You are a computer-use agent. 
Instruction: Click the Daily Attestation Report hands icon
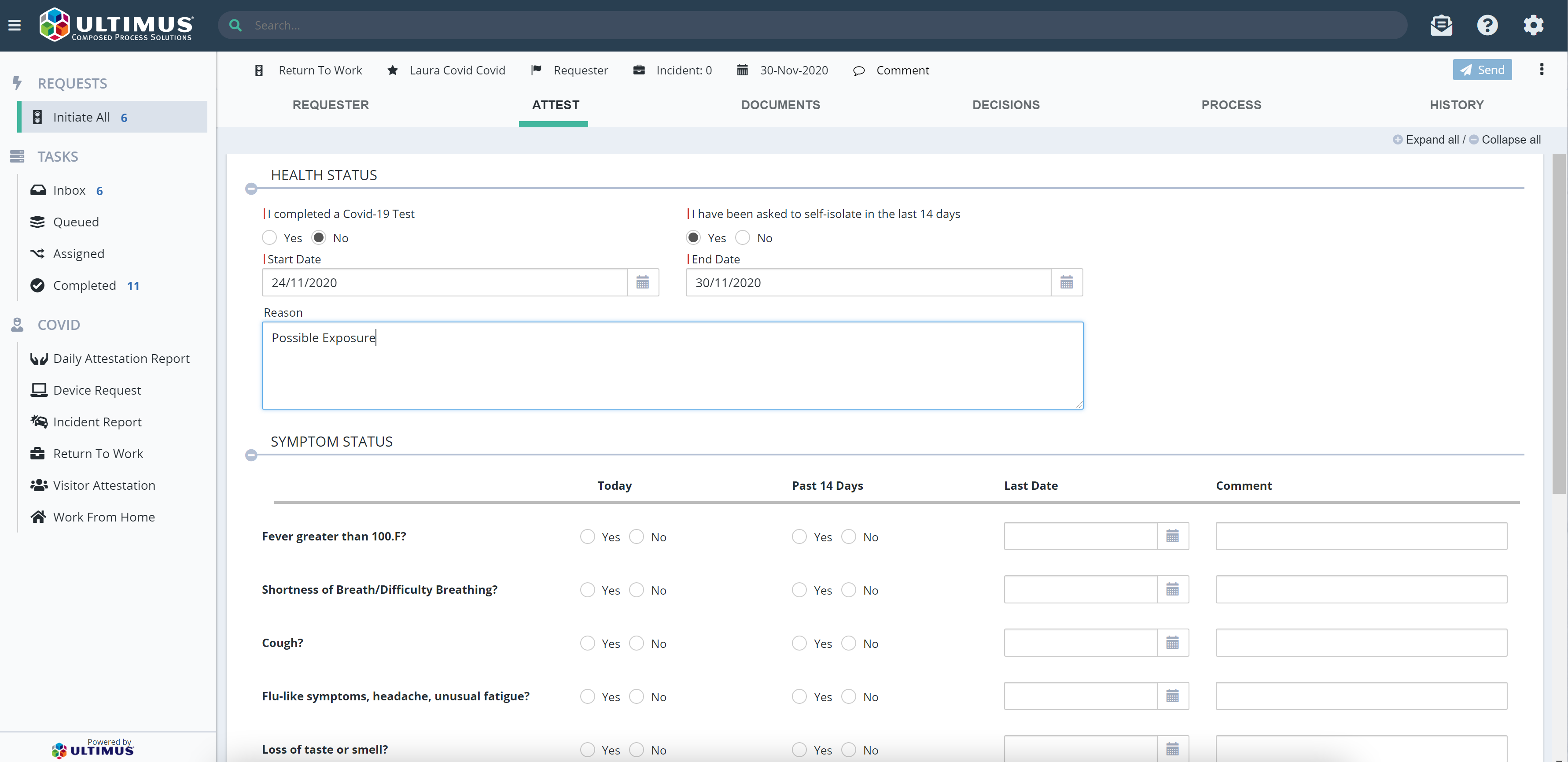pyautogui.click(x=39, y=359)
